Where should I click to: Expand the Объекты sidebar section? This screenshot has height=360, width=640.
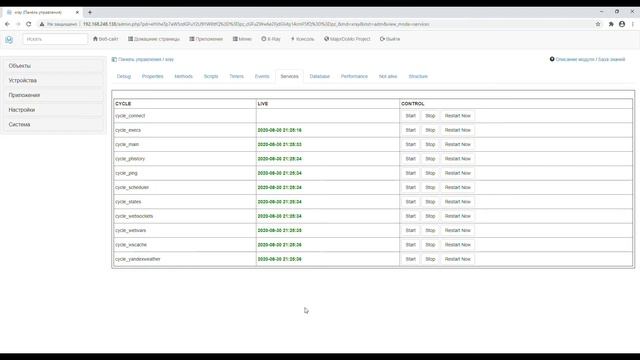[x=53, y=66]
